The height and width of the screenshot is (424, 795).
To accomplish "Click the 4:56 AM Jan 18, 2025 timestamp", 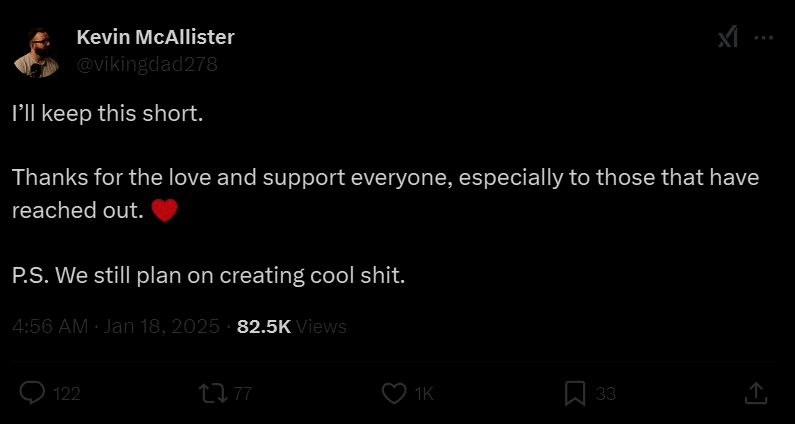I will [x=118, y=326].
